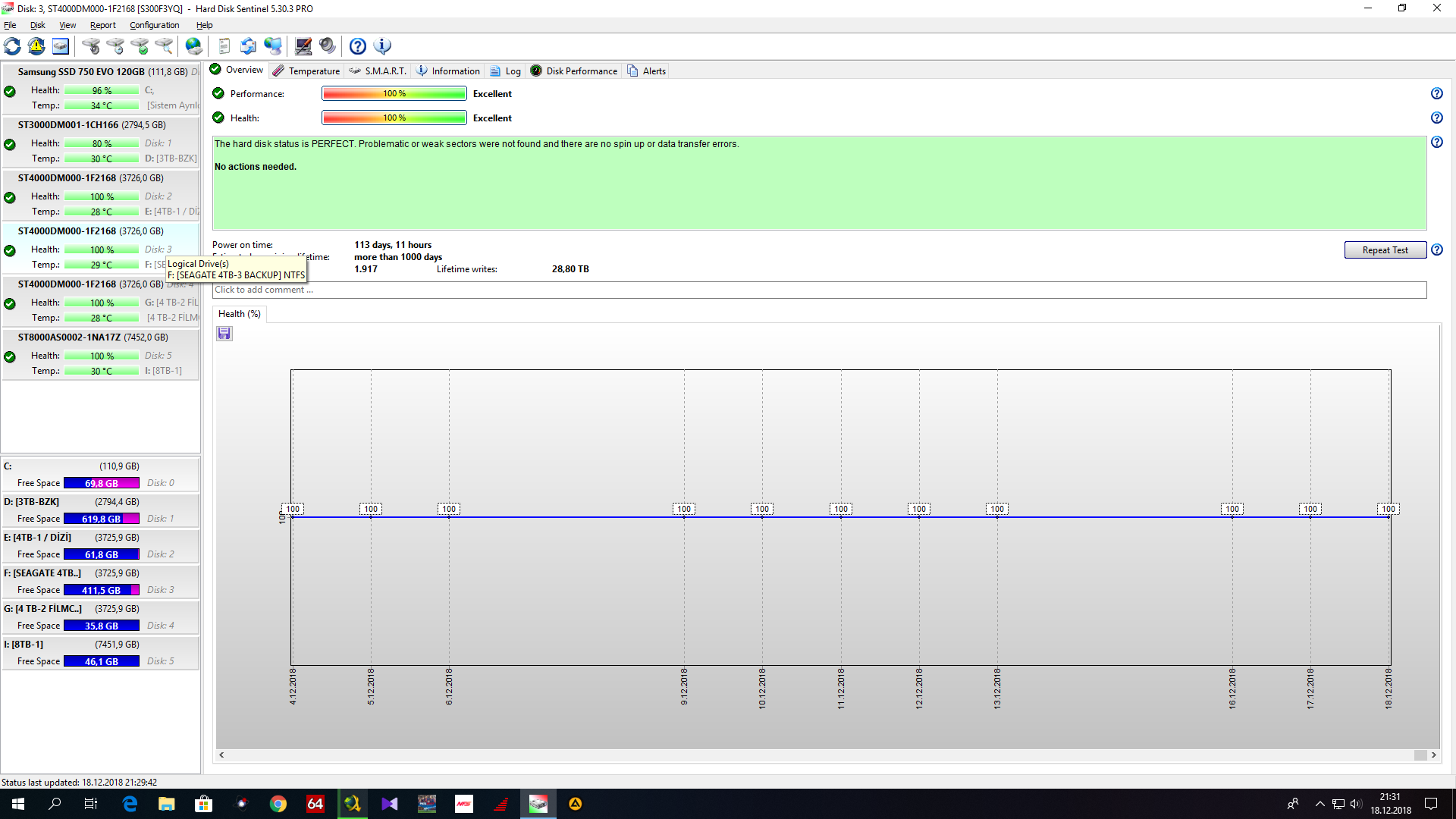Image resolution: width=1456 pixels, height=819 pixels.
Task: Click the speaker sound icon in toolbar
Action: click(x=327, y=46)
